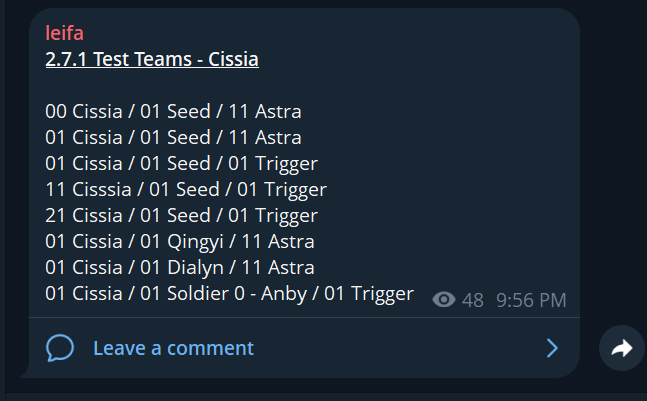Click 01 Trigger at end of last line
Image resolution: width=647 pixels, height=401 pixels.
click(369, 294)
